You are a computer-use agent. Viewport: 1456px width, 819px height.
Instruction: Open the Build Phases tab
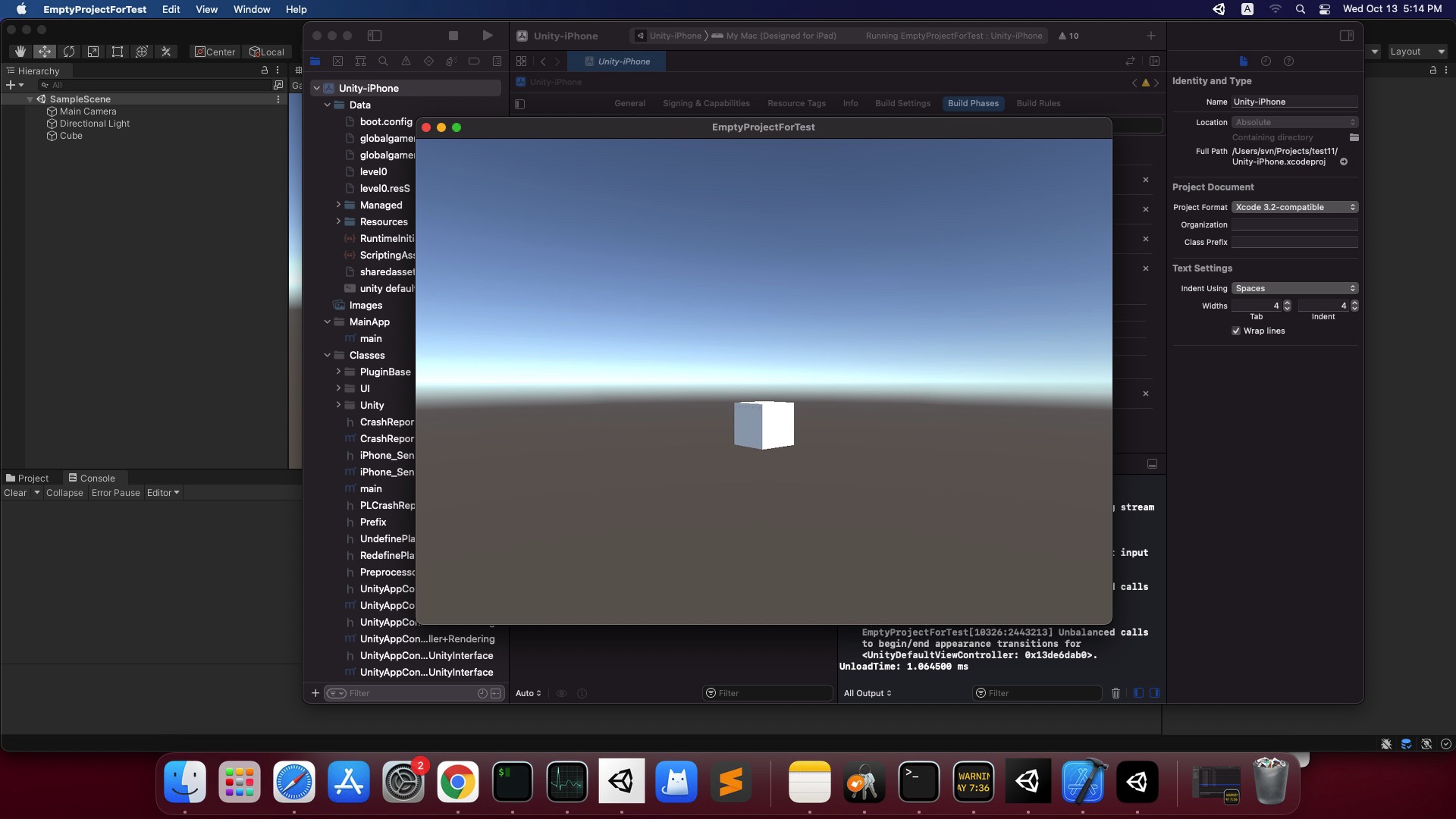(x=973, y=103)
